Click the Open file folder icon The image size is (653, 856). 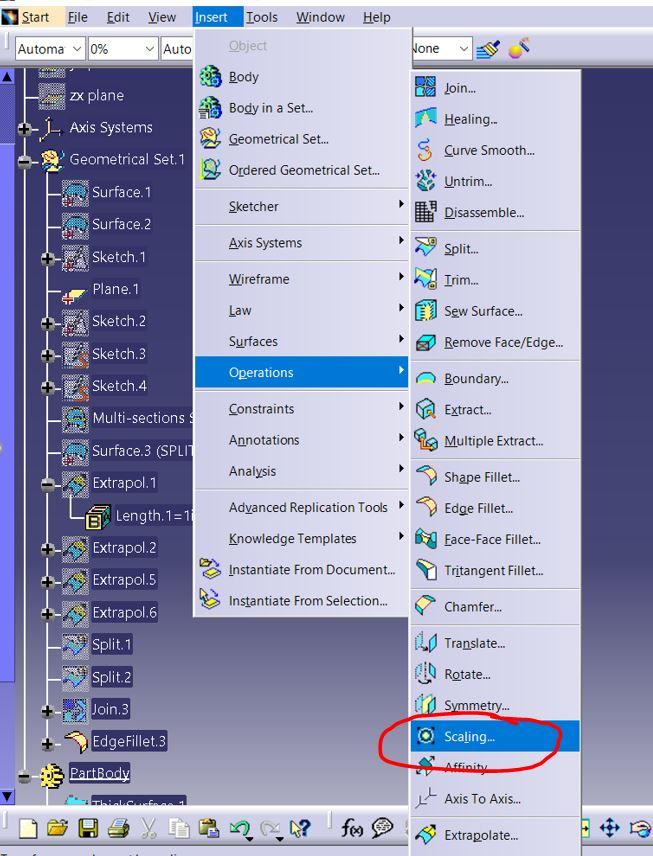click(x=58, y=828)
